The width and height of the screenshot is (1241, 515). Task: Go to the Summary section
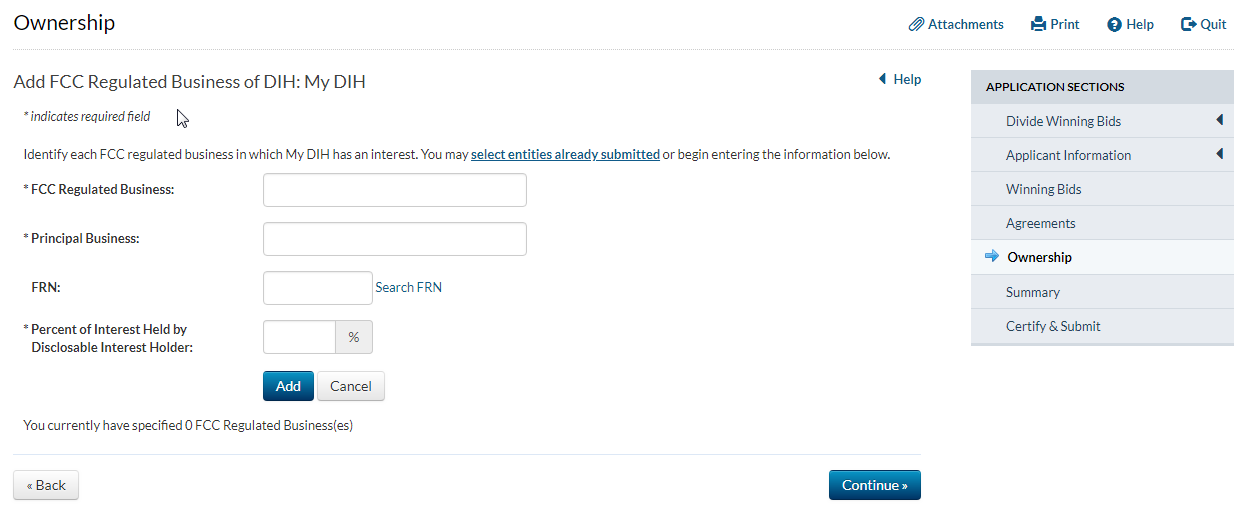coord(1032,292)
